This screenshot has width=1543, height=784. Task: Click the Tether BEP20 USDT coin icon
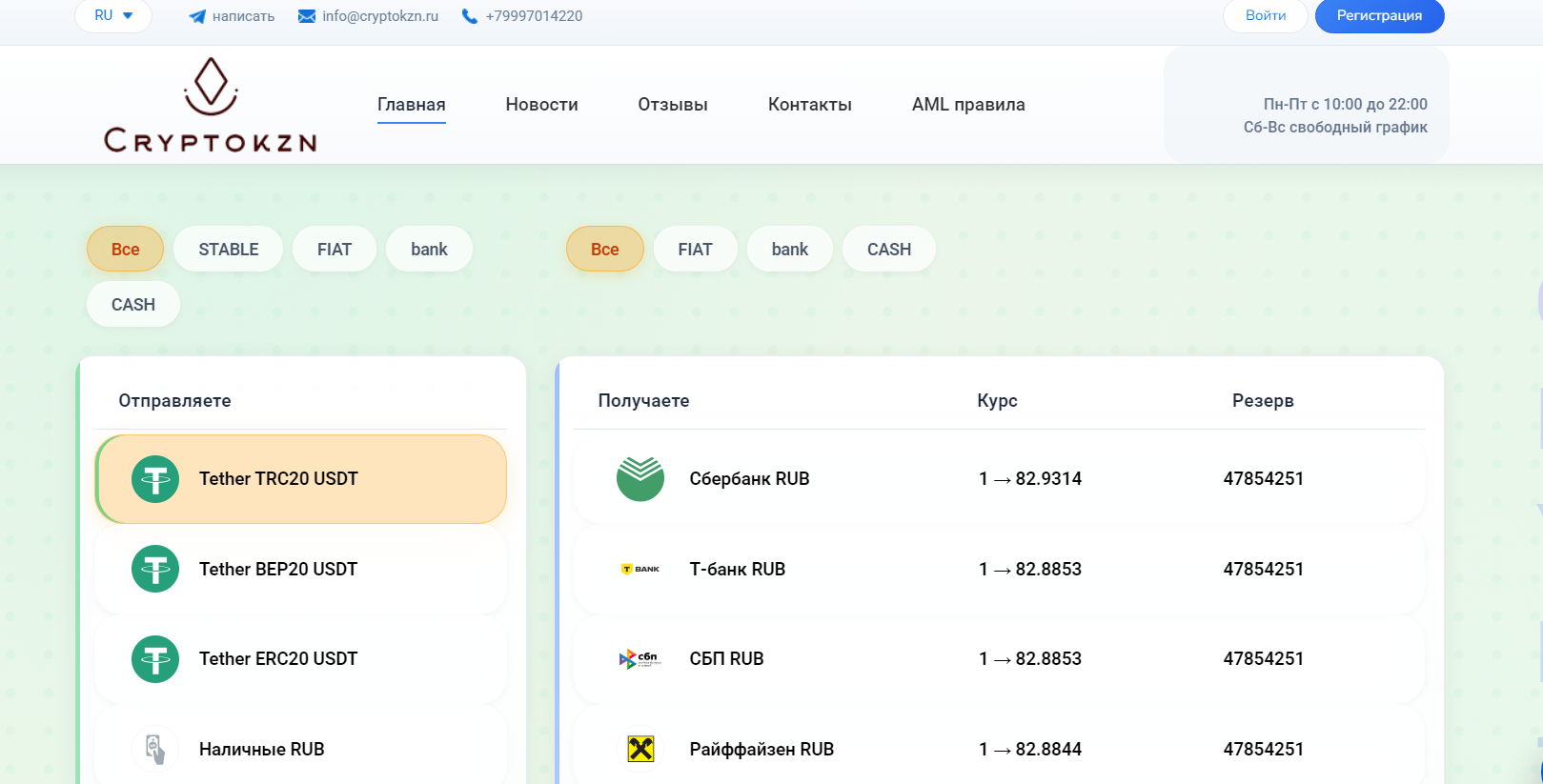coord(155,569)
